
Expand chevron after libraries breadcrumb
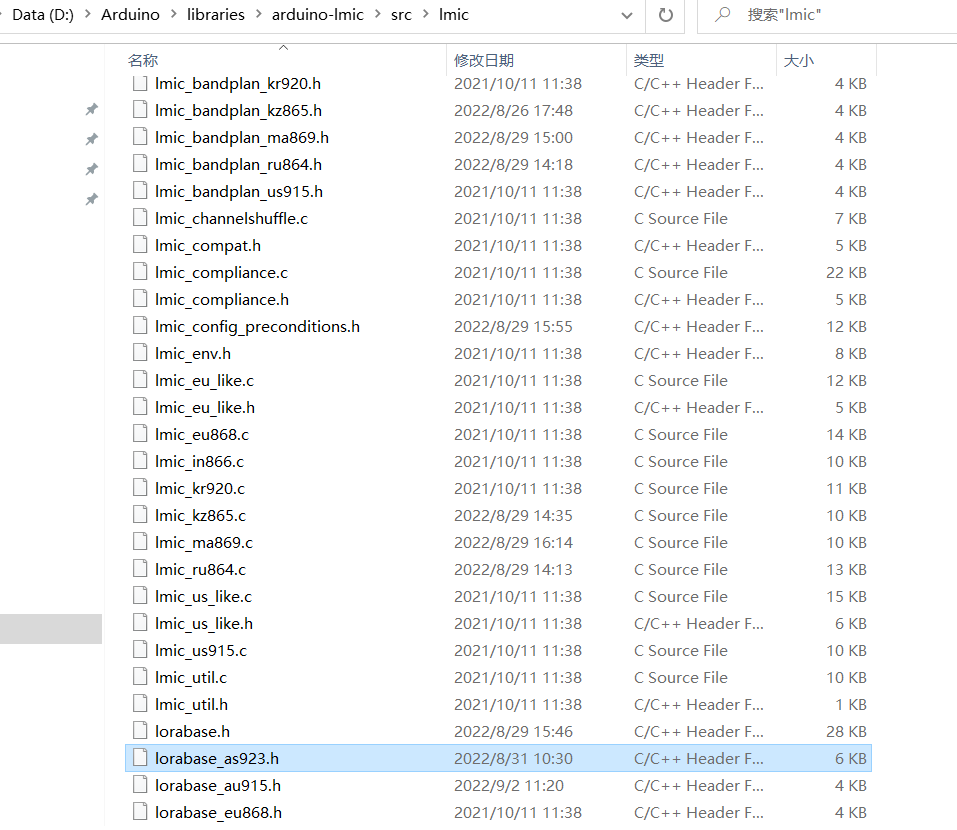coord(259,14)
